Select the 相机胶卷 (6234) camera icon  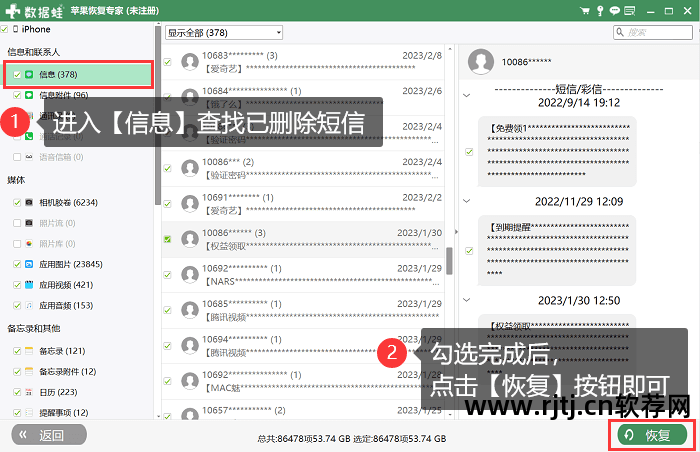point(29,202)
